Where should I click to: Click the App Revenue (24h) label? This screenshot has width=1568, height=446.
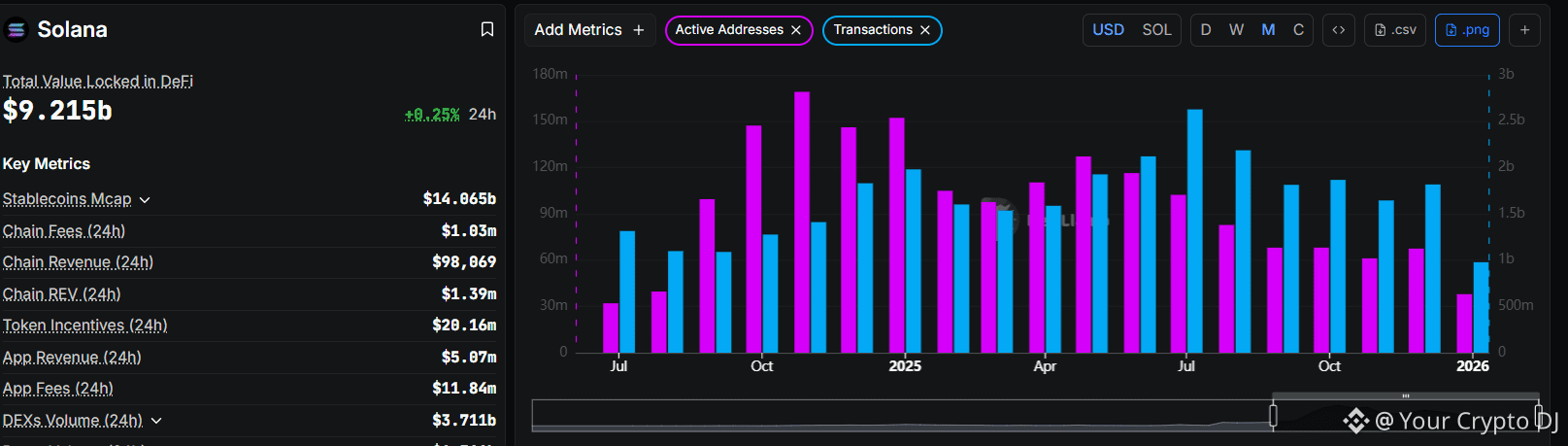tap(72, 358)
